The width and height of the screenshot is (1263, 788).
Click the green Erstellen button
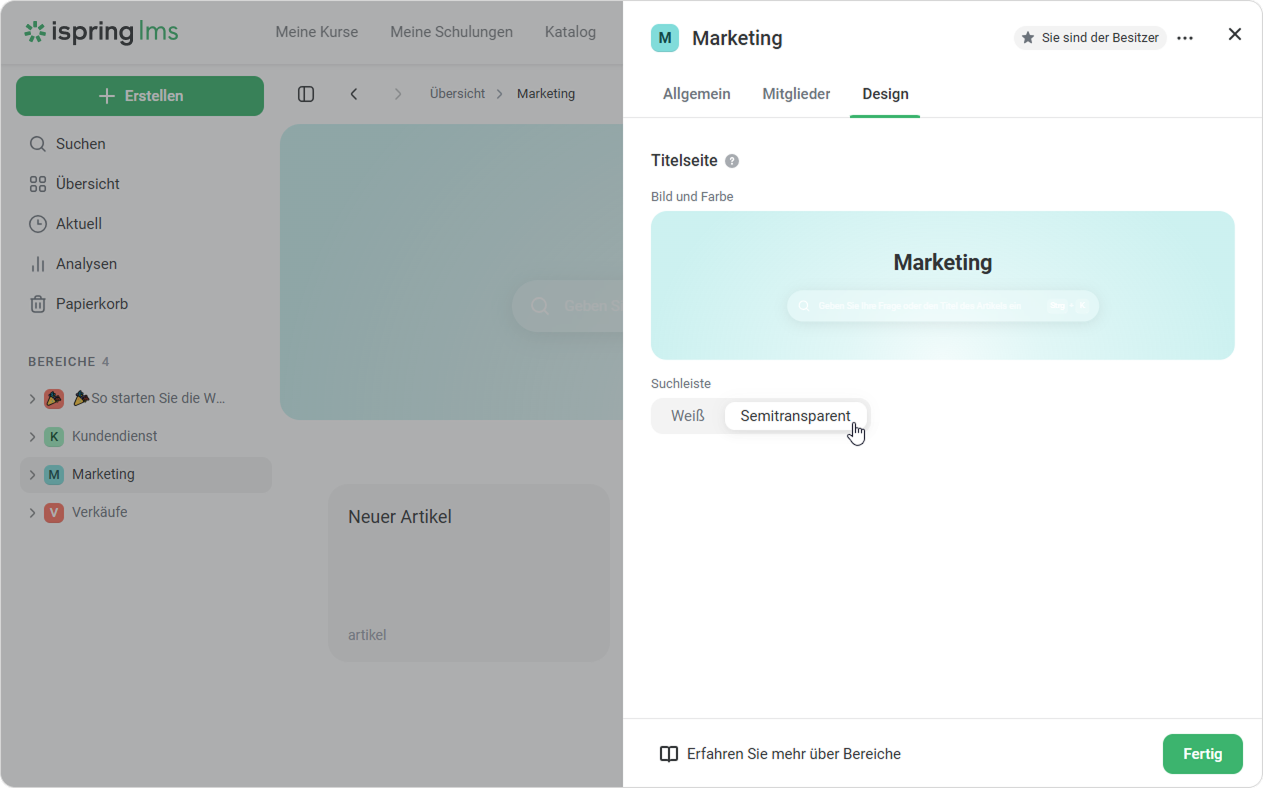coord(140,96)
